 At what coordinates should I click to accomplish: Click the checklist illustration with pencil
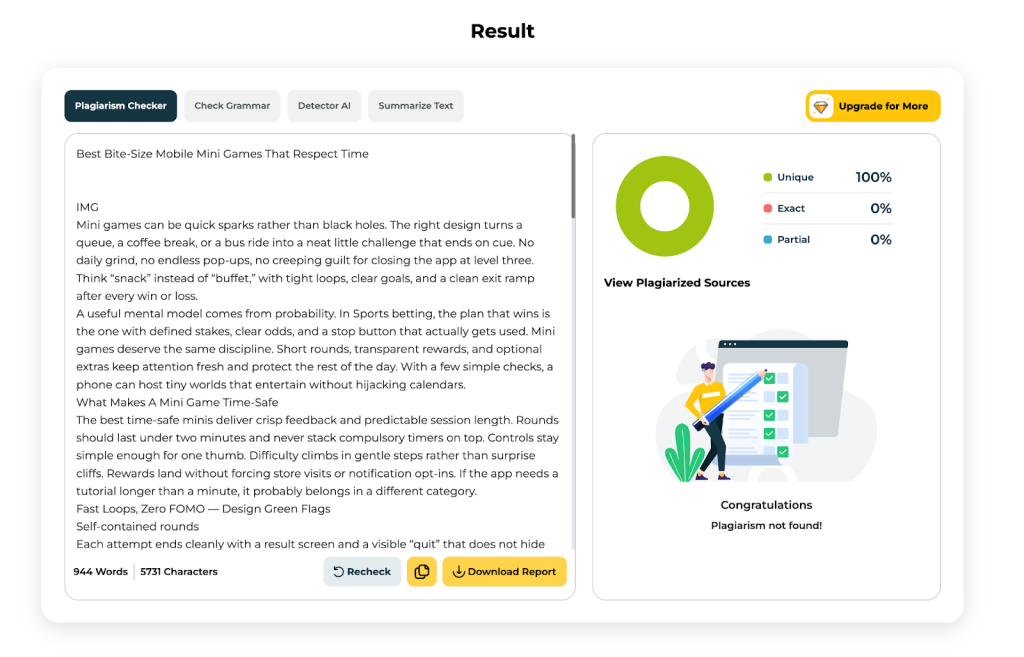tap(766, 410)
